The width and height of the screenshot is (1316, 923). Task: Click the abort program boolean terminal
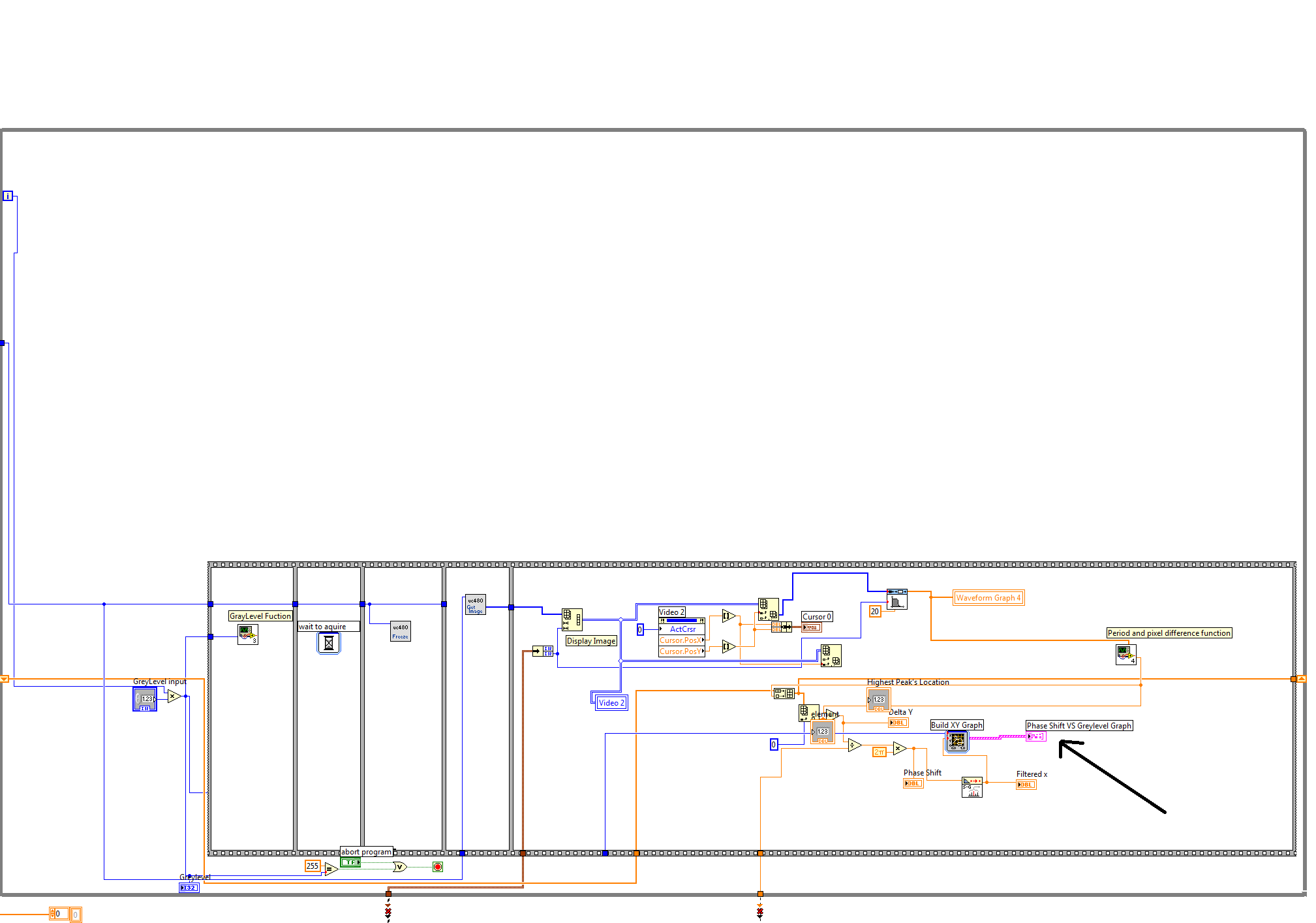point(350,862)
